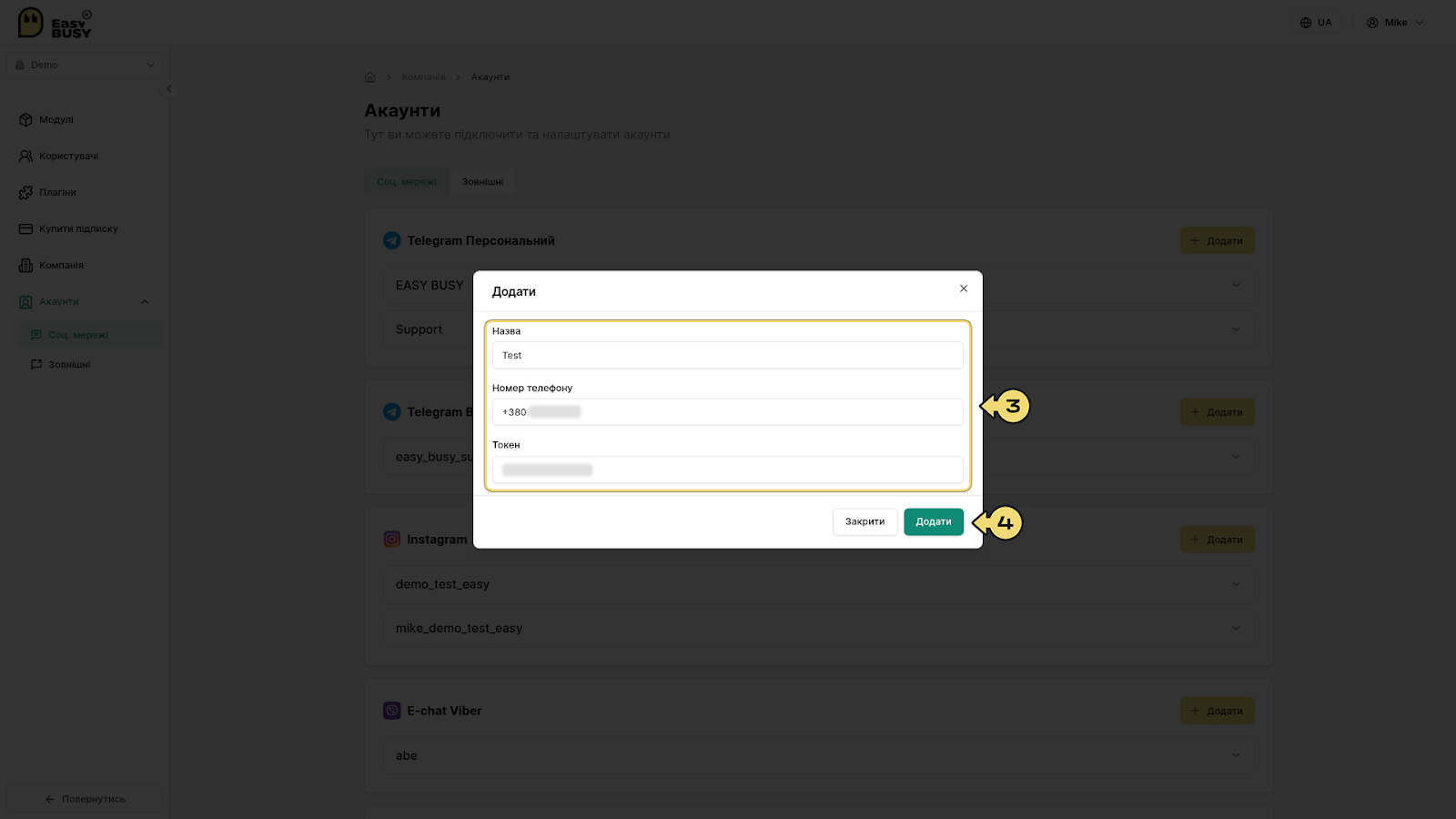Open UA language selector
This screenshot has height=819, width=1456.
(x=1316, y=23)
